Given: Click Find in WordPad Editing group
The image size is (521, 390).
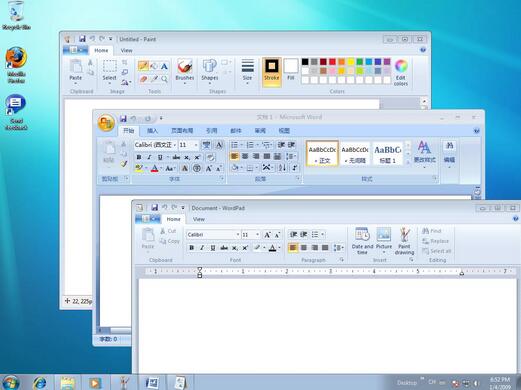Looking at the screenshot, I should (x=432, y=231).
